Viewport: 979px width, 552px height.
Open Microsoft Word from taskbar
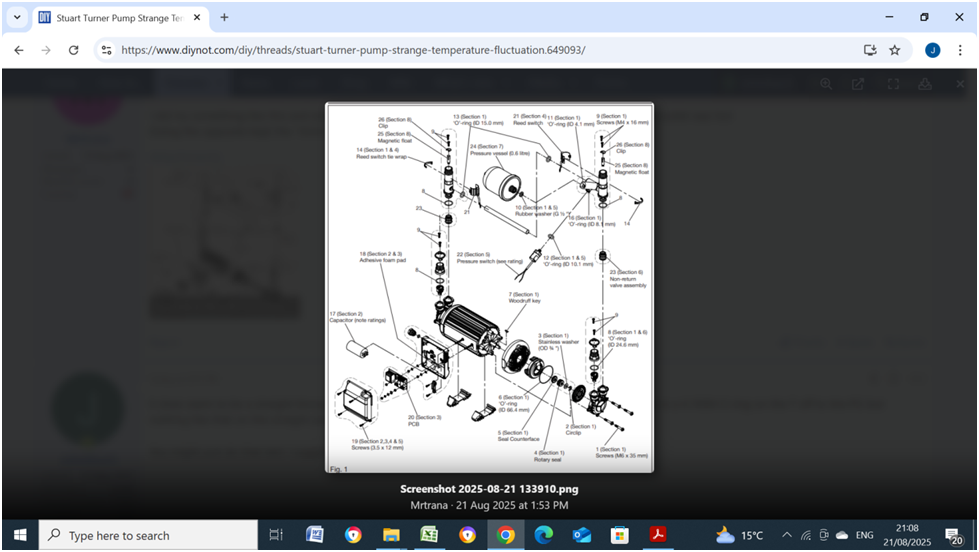click(x=315, y=535)
